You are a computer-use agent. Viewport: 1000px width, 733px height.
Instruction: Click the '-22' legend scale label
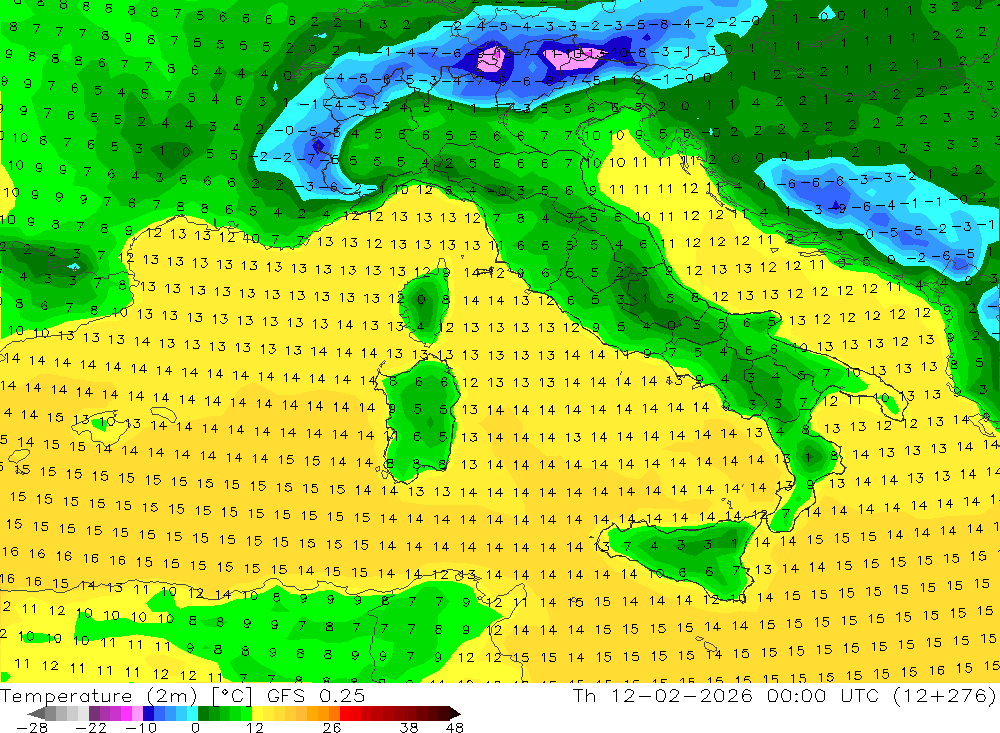[x=91, y=727]
